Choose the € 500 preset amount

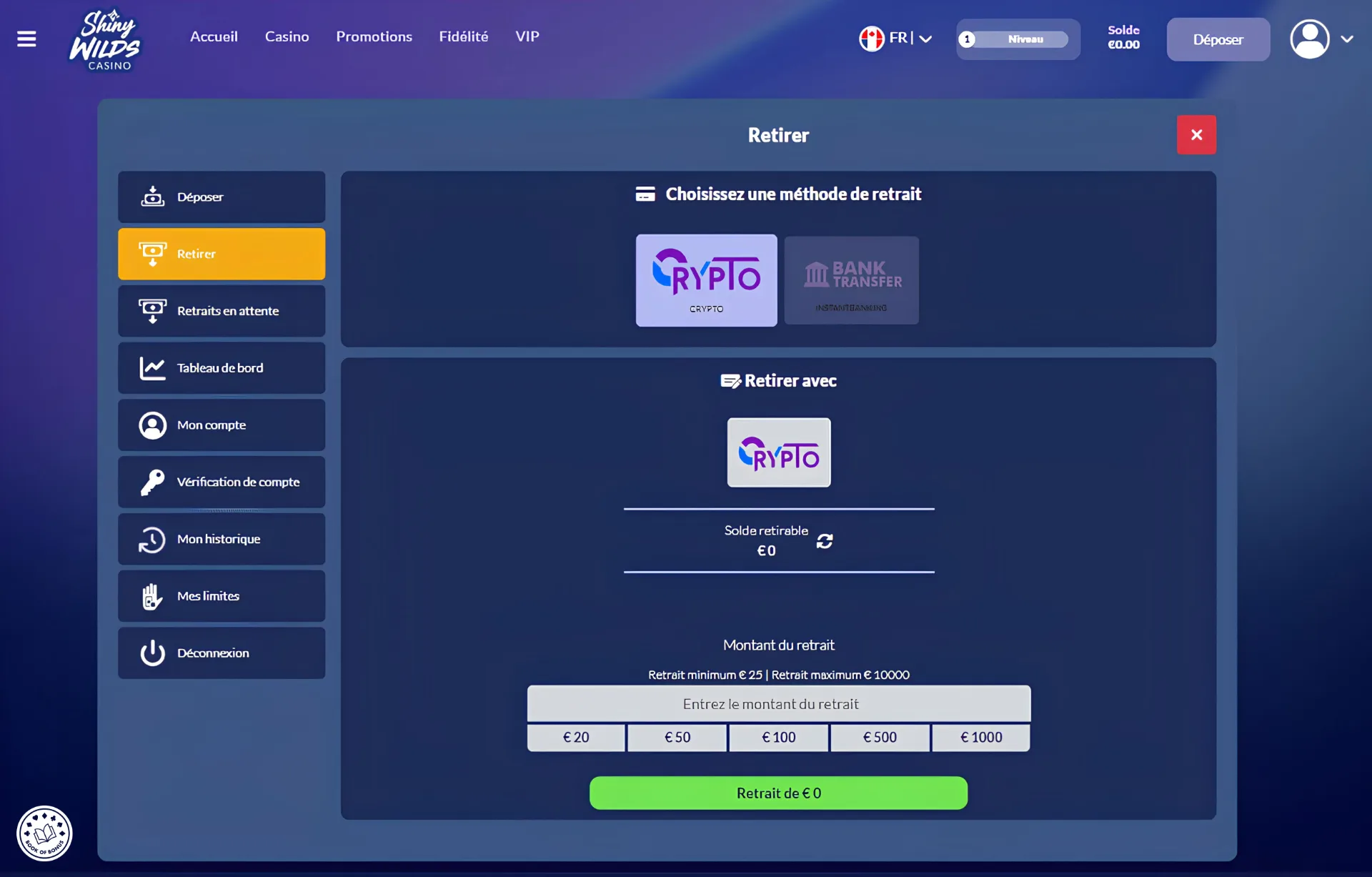(880, 738)
